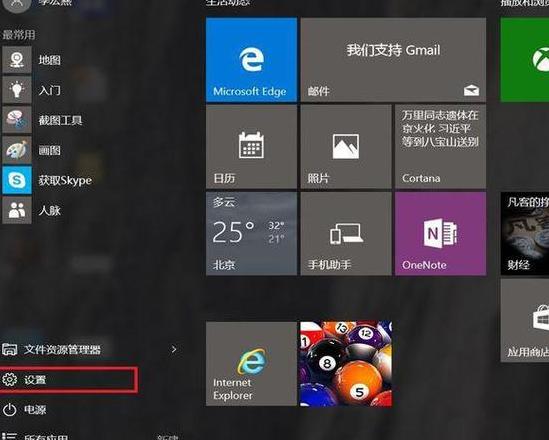Open the 应用商店 store tile
Image resolution: width=549 pixels, height=440 pixels.
pyautogui.click(x=525, y=320)
